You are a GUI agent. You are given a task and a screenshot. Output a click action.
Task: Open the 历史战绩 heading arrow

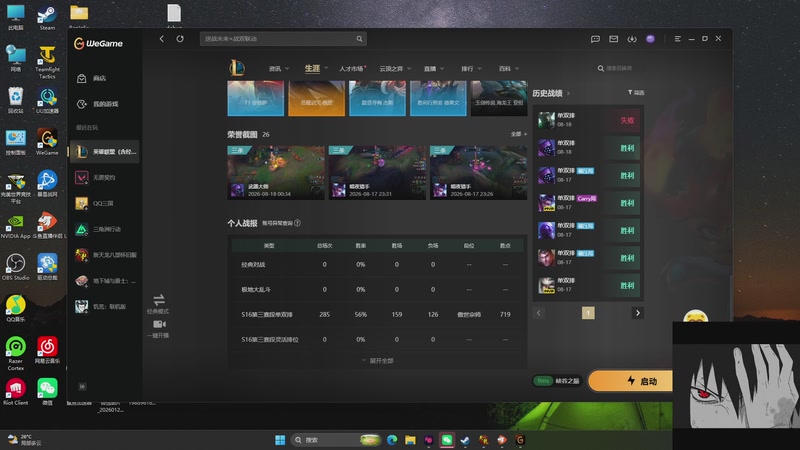pos(568,93)
